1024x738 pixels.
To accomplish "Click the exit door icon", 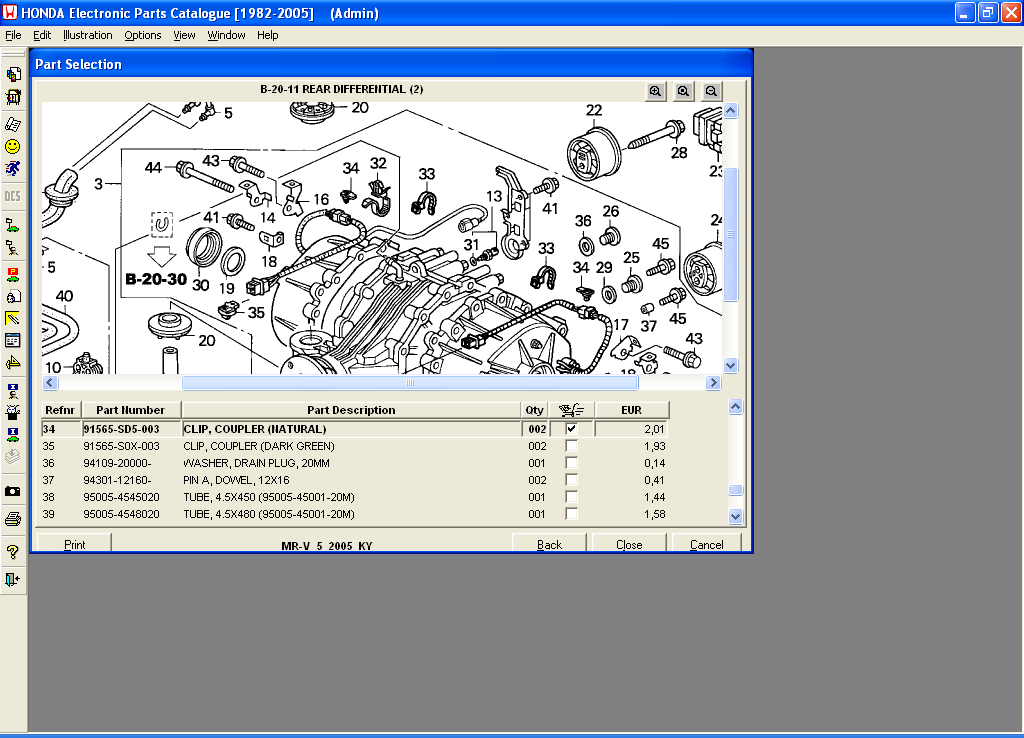I will 12,579.
